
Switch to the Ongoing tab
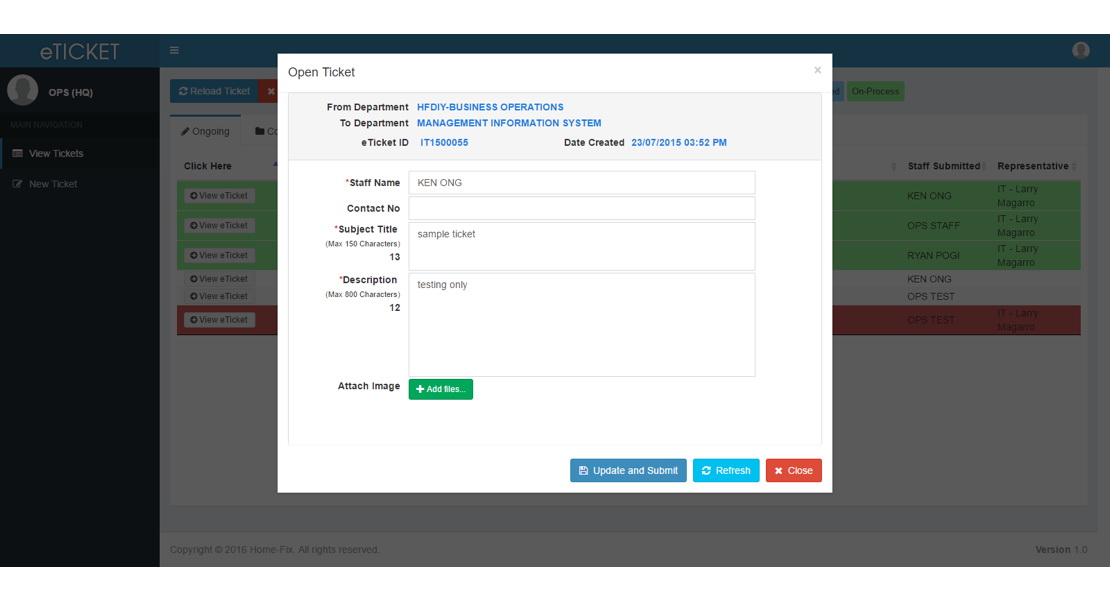(x=205, y=131)
